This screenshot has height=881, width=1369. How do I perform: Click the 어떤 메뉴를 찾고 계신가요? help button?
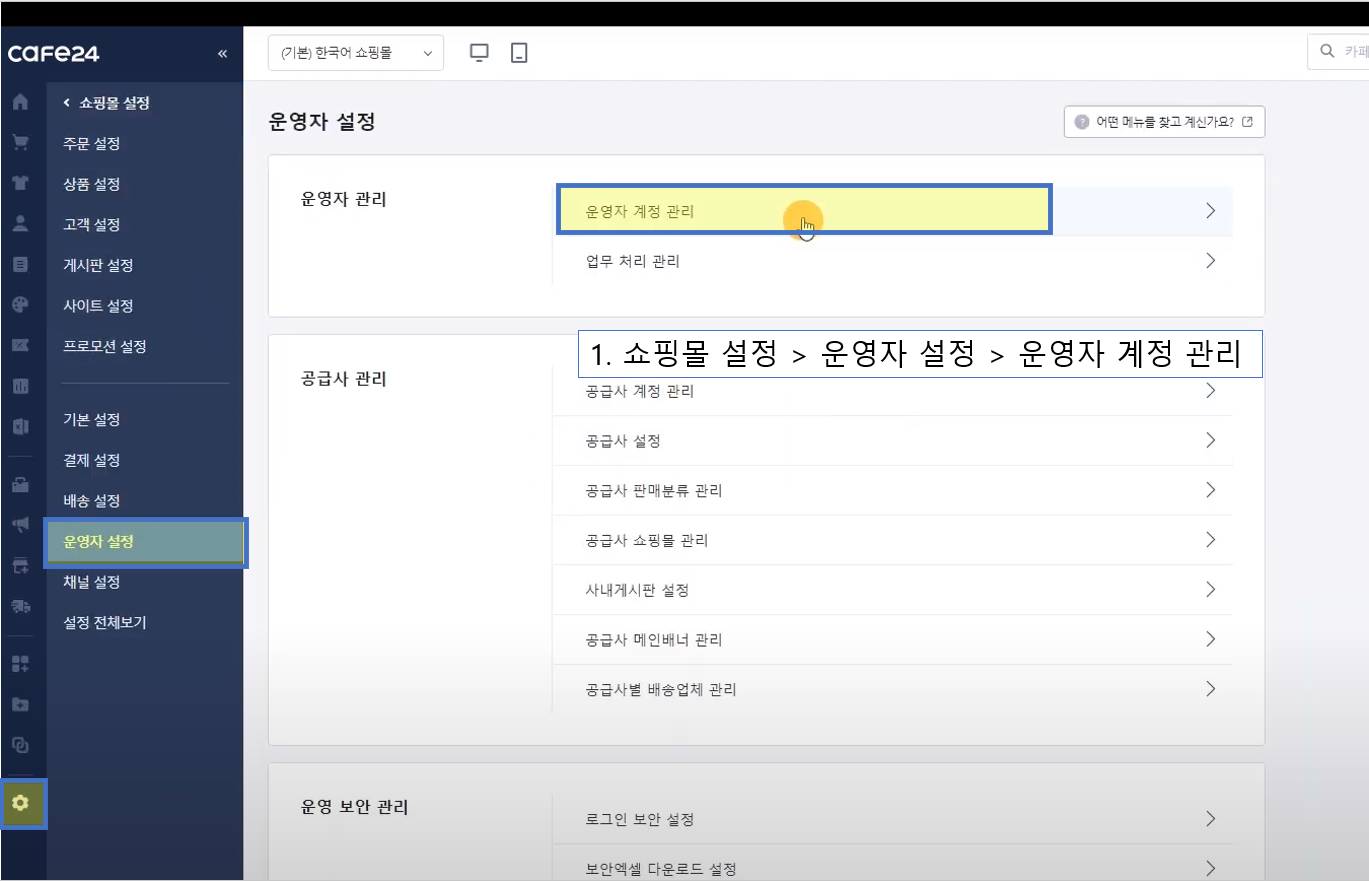pyautogui.click(x=1165, y=122)
